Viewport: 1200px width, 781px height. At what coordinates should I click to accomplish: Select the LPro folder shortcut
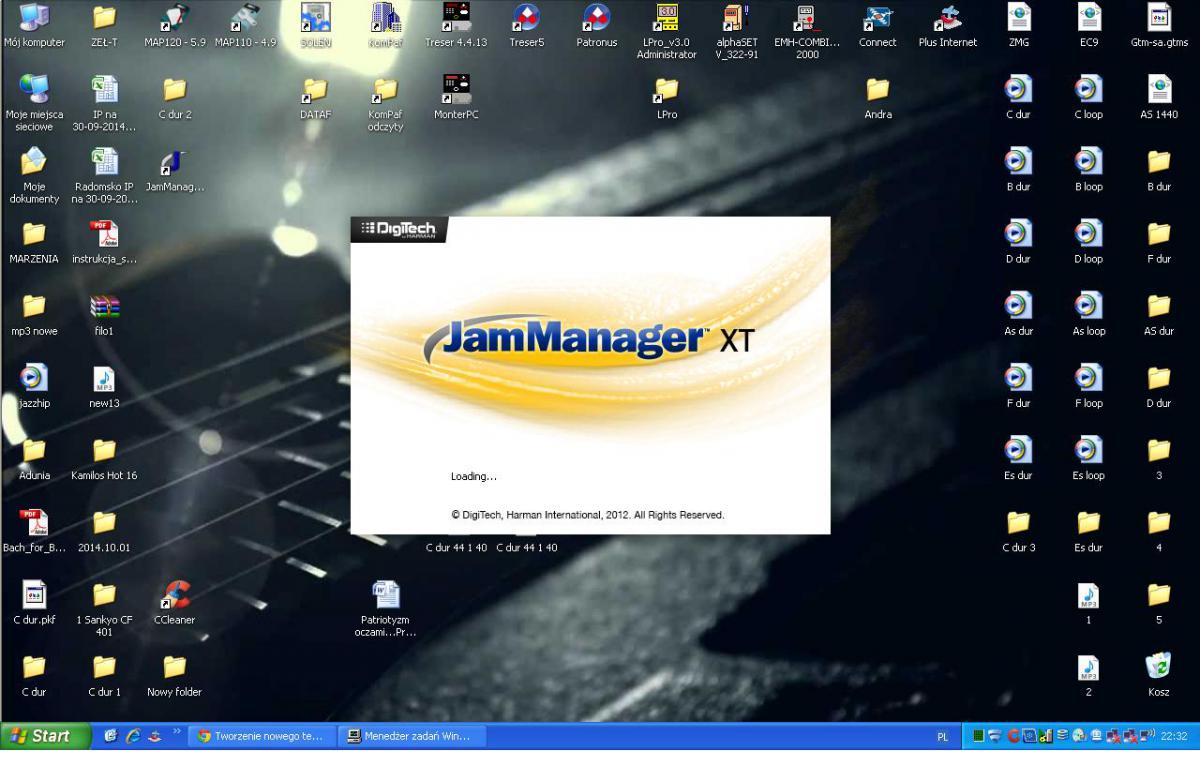[x=666, y=98]
